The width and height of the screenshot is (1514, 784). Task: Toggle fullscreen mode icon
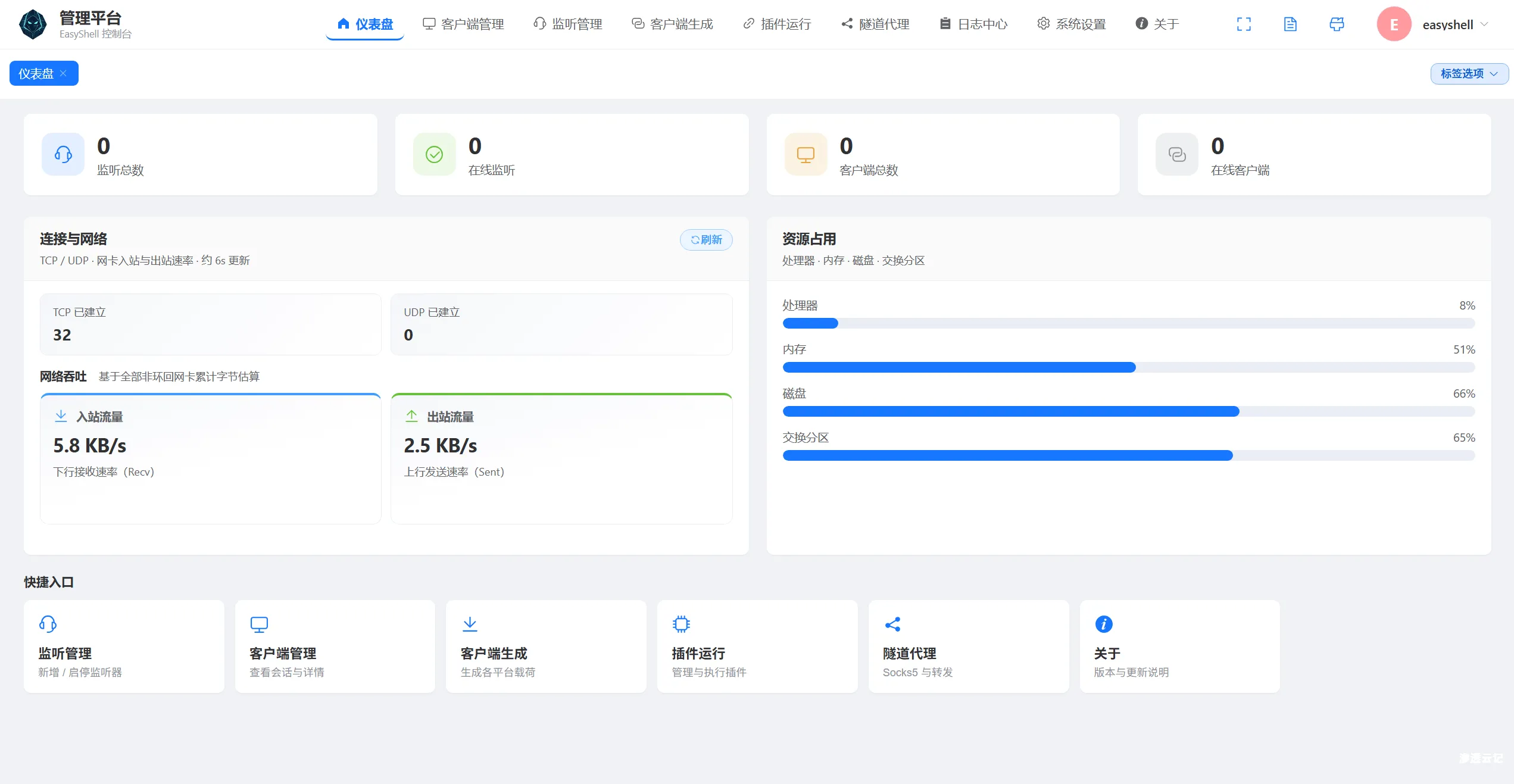(1244, 24)
